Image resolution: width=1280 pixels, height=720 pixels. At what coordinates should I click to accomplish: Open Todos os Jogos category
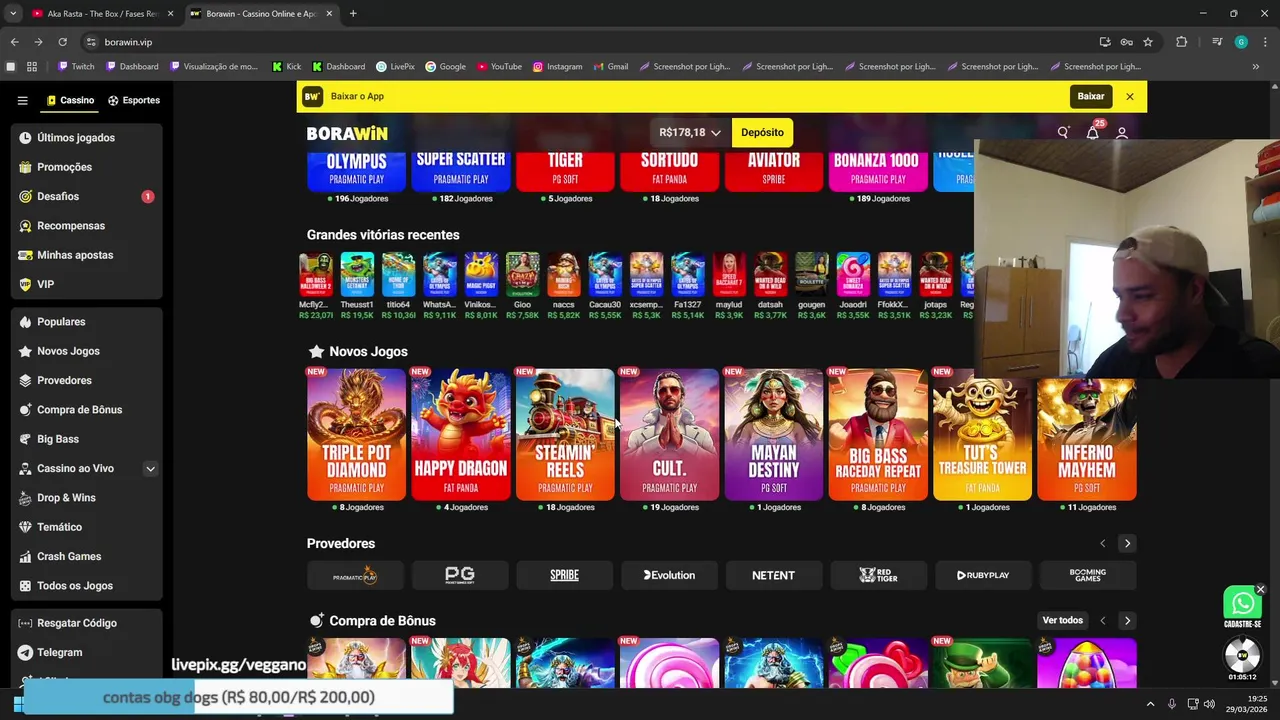86,586
